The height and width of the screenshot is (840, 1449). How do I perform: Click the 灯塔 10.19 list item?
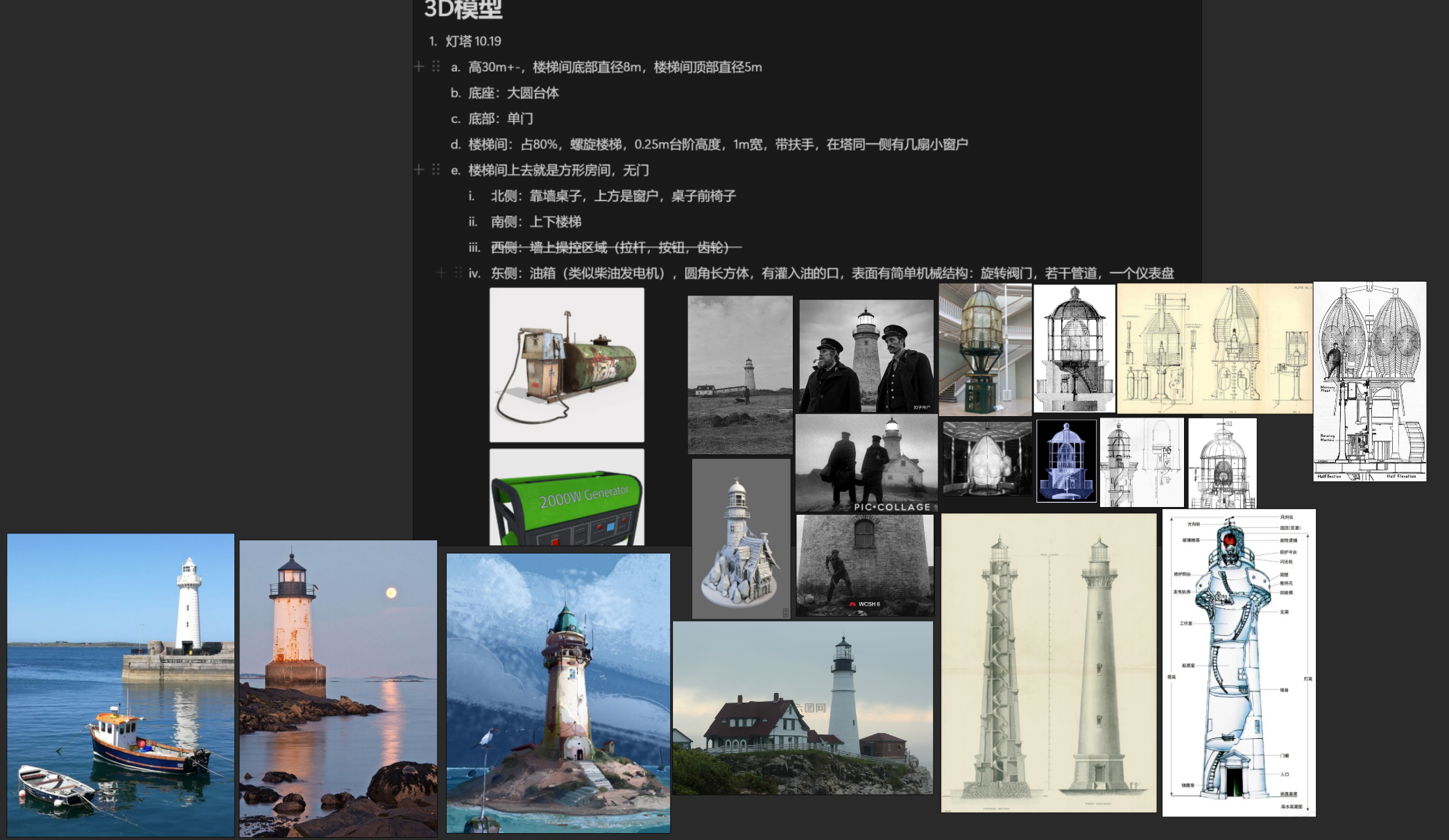pyautogui.click(x=473, y=42)
